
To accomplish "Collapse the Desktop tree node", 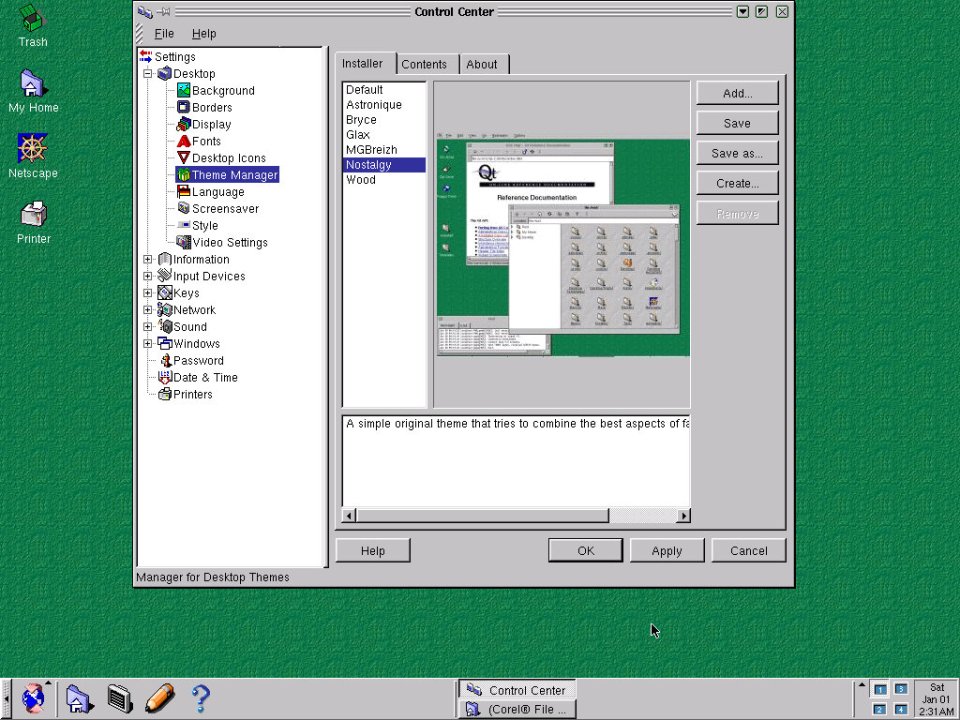I will tap(148, 74).
